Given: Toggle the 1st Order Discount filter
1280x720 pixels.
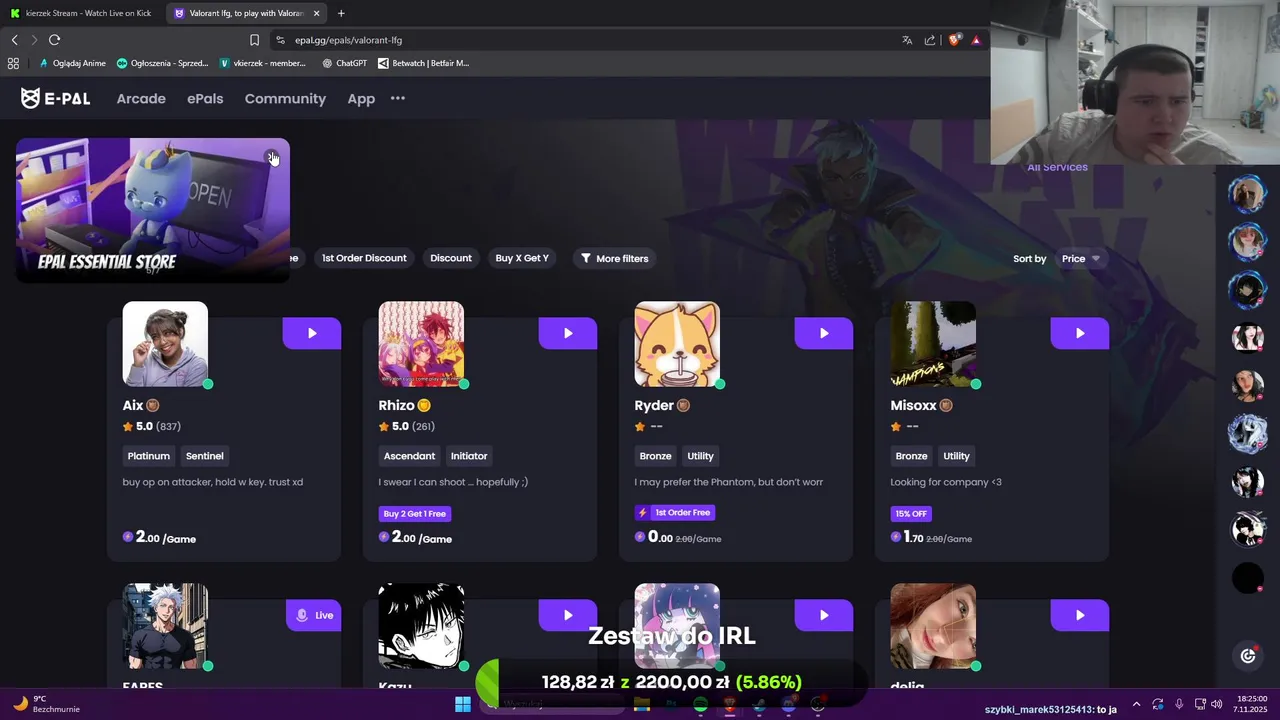Looking at the screenshot, I should (364, 258).
